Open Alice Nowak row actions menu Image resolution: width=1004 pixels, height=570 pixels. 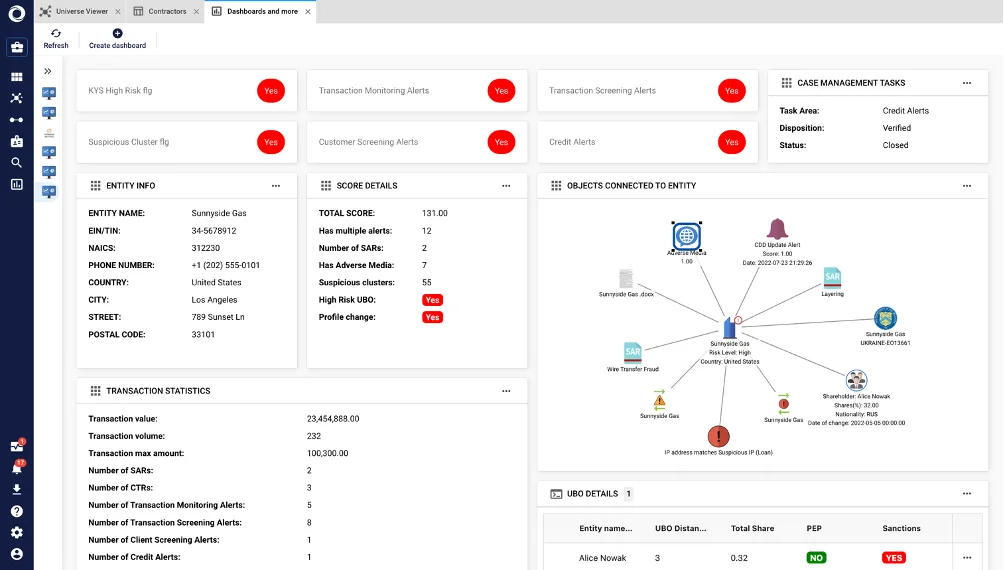pyautogui.click(x=967, y=558)
